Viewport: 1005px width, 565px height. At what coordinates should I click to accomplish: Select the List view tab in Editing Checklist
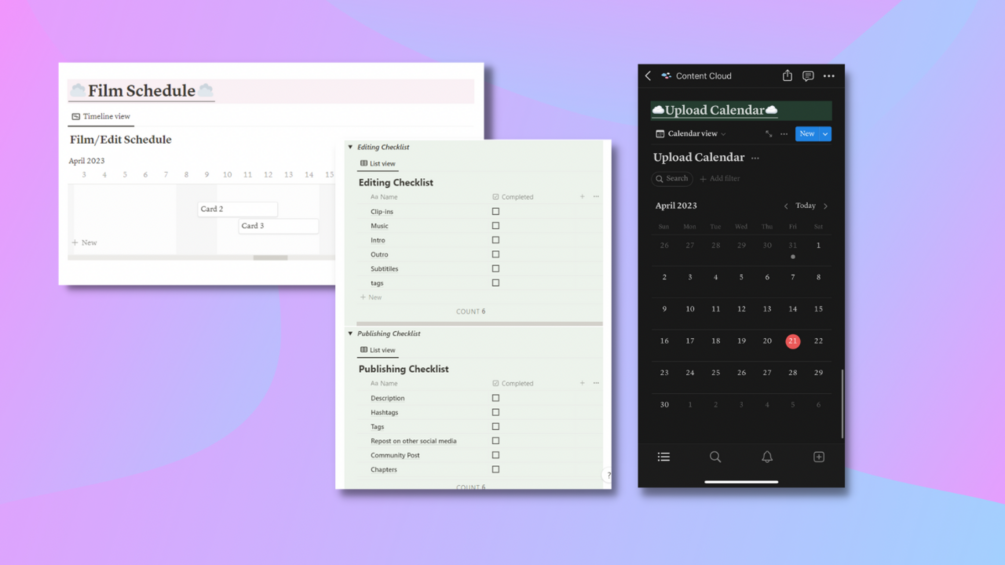click(378, 164)
